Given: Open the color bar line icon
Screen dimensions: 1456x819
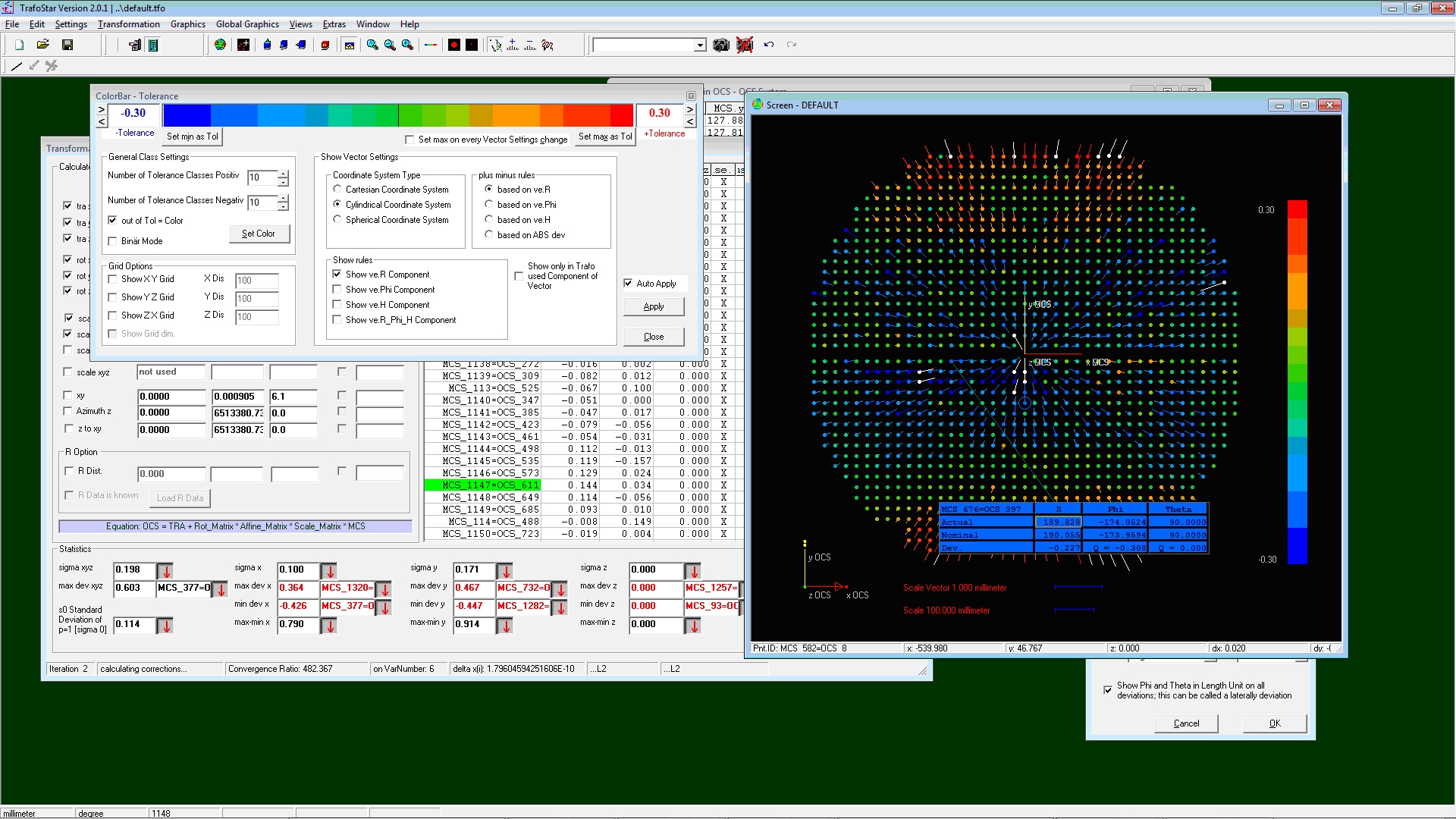Looking at the screenshot, I should click(431, 45).
